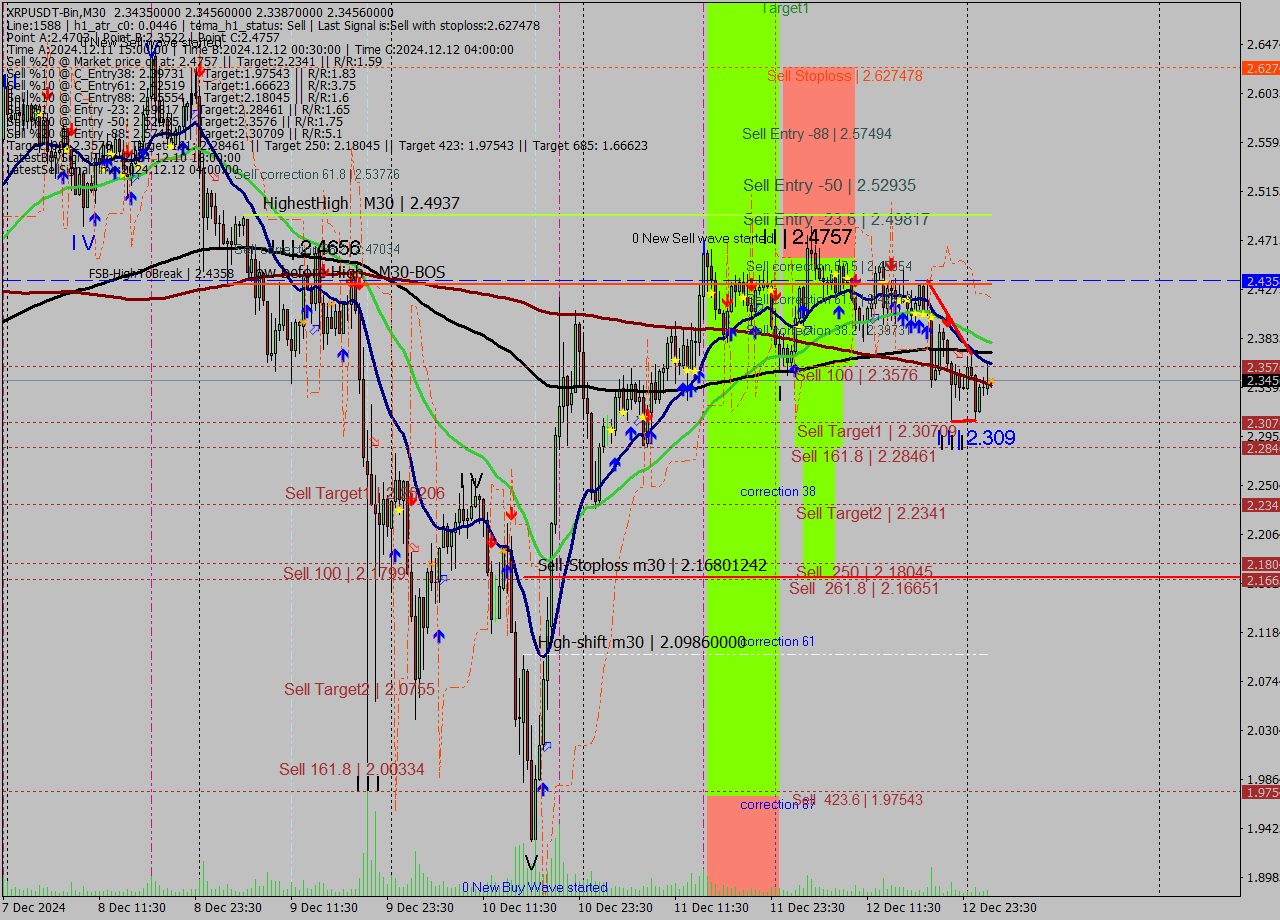Viewport: 1280px width, 920px height.
Task: Click the 'Sell 423.6 | 1.97543' label
Action: (x=858, y=800)
